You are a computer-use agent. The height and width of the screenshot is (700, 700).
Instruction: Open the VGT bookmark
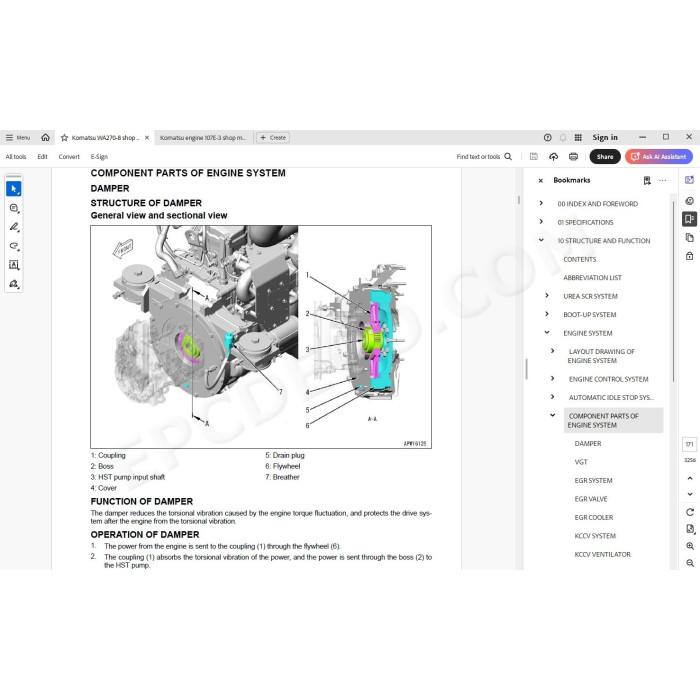[581, 462]
